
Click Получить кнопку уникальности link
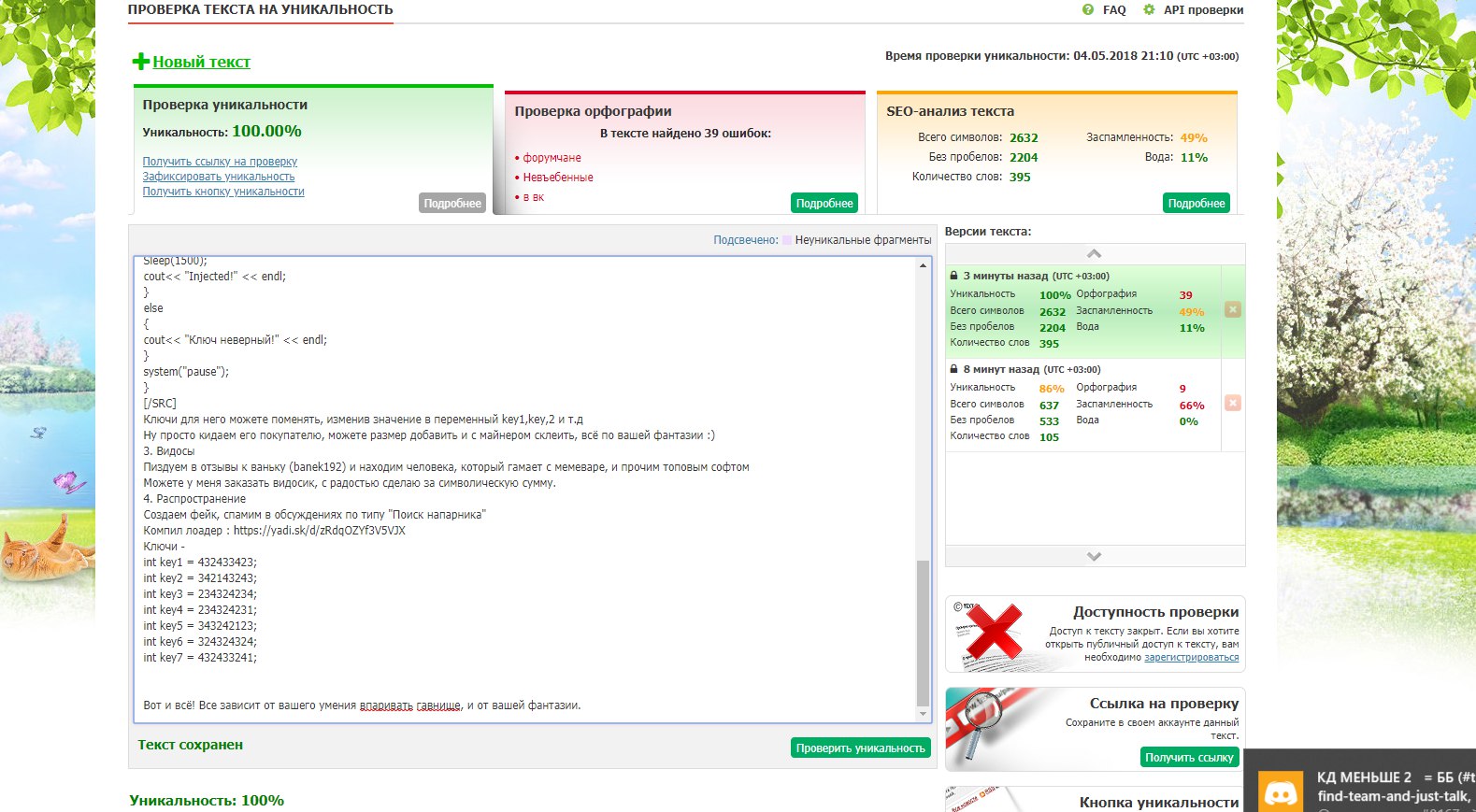tap(223, 192)
